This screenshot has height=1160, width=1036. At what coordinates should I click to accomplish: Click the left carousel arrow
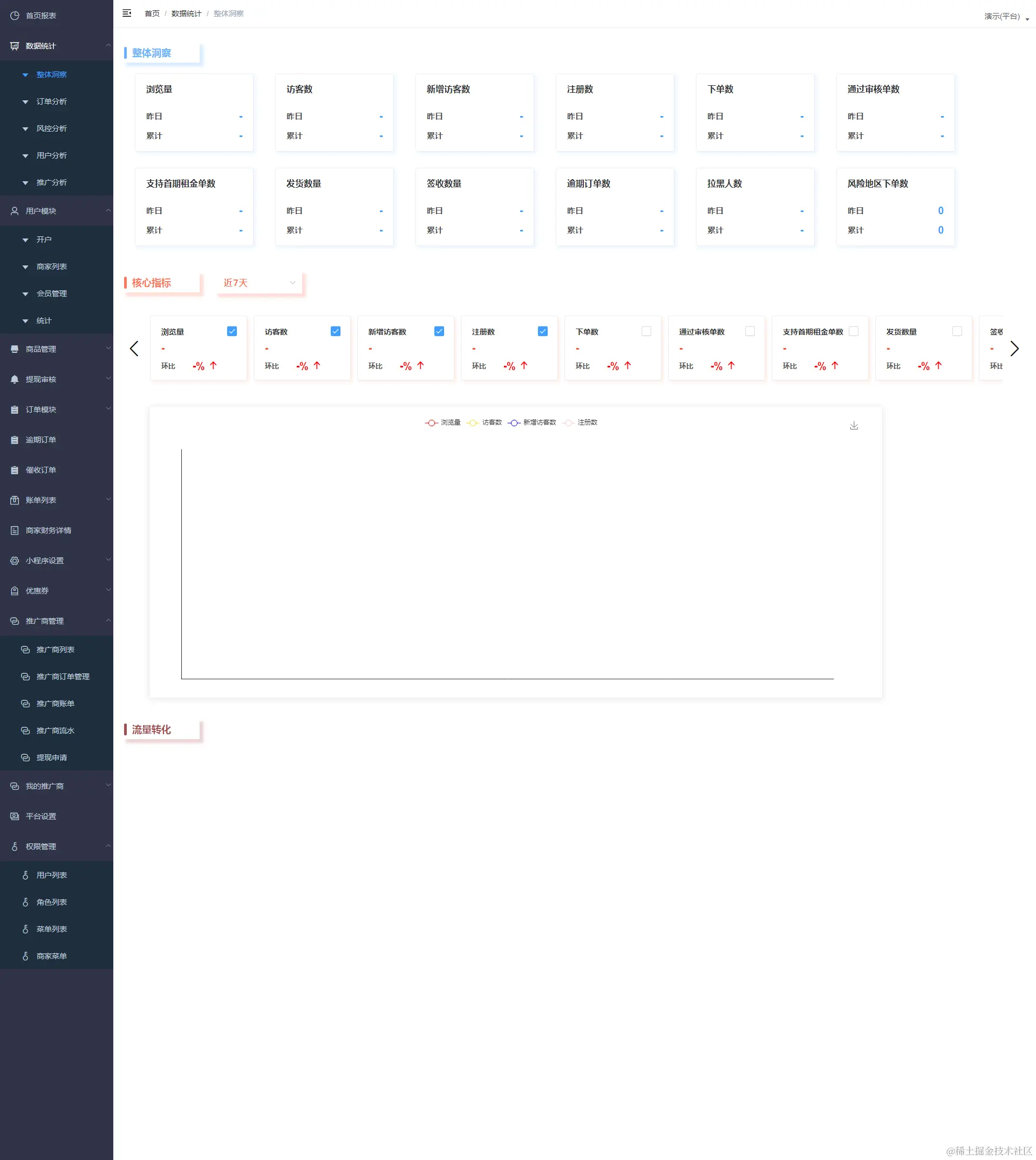[134, 349]
